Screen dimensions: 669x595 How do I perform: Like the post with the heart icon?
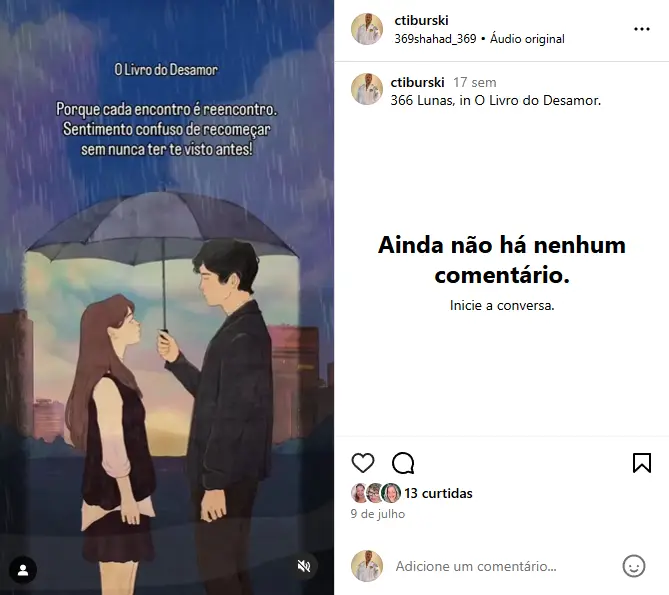(x=363, y=463)
